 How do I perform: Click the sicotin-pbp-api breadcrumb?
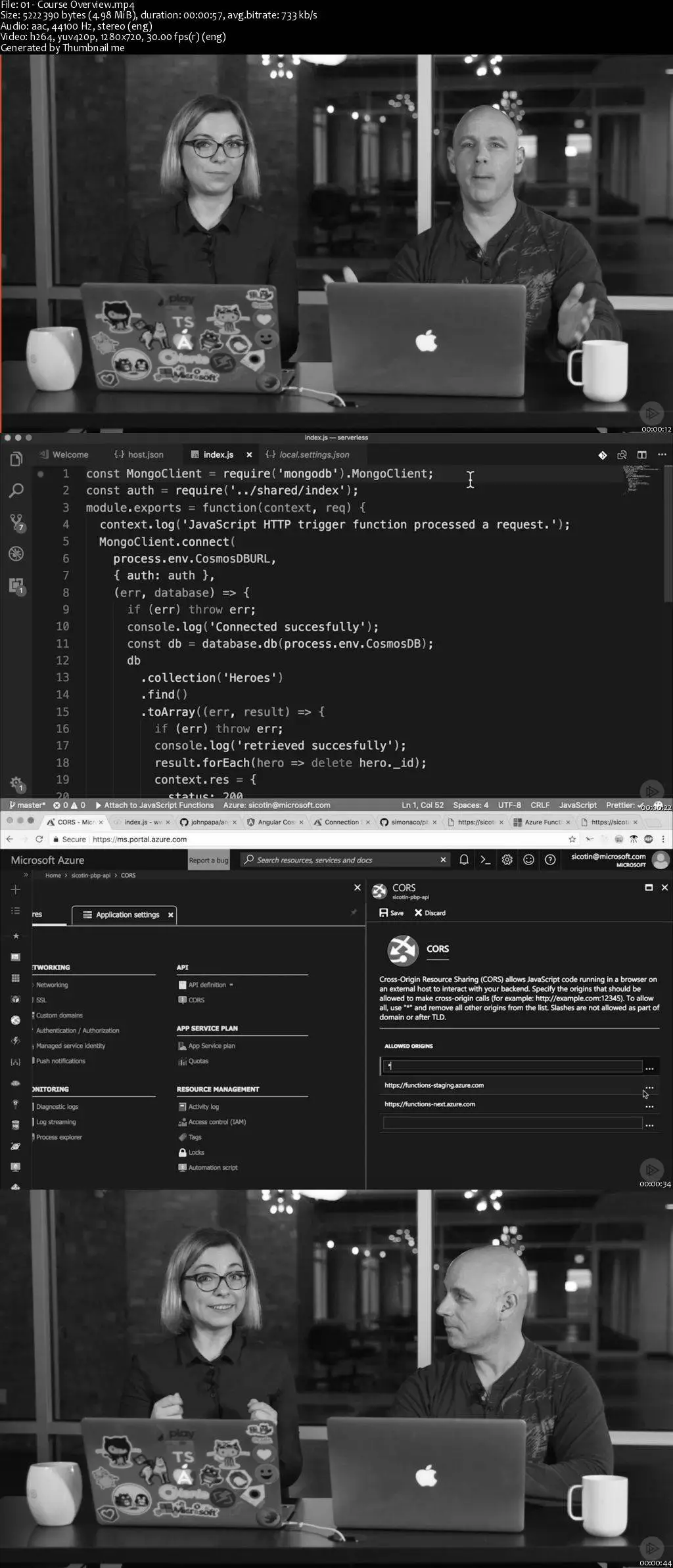click(x=91, y=876)
